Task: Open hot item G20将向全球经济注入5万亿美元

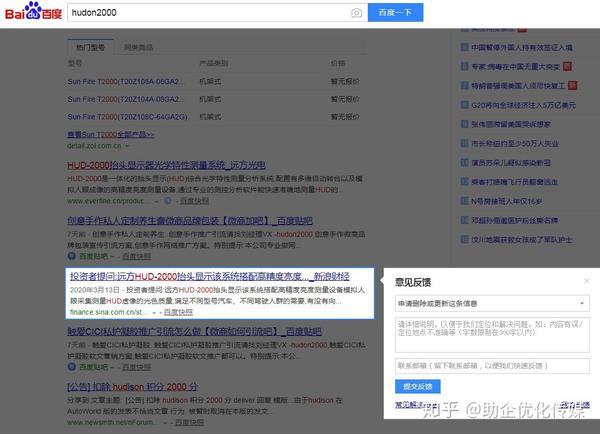Action: tap(523, 105)
